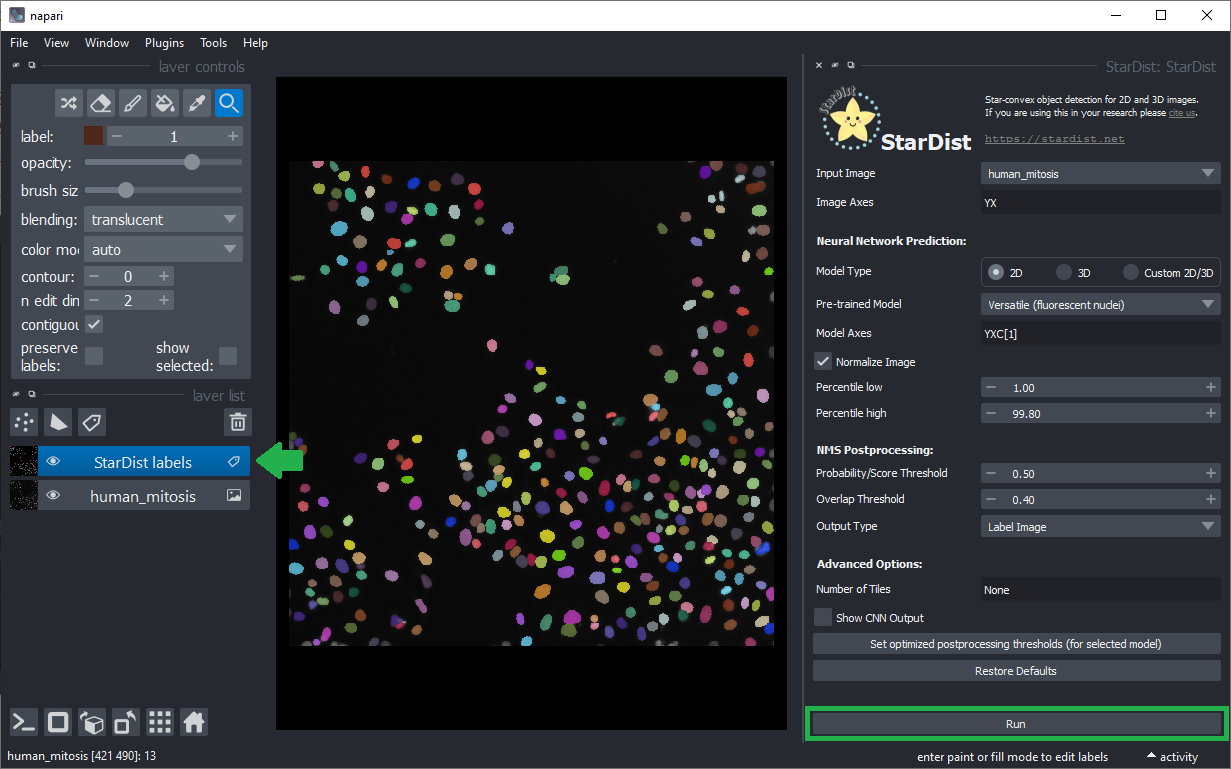
Task: Open the Tools menu
Action: point(213,43)
